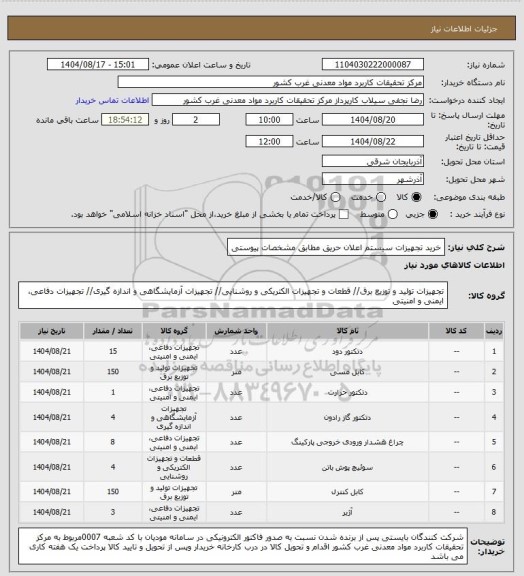
Task: Click the گروه کالا column header
Action: pos(174,331)
